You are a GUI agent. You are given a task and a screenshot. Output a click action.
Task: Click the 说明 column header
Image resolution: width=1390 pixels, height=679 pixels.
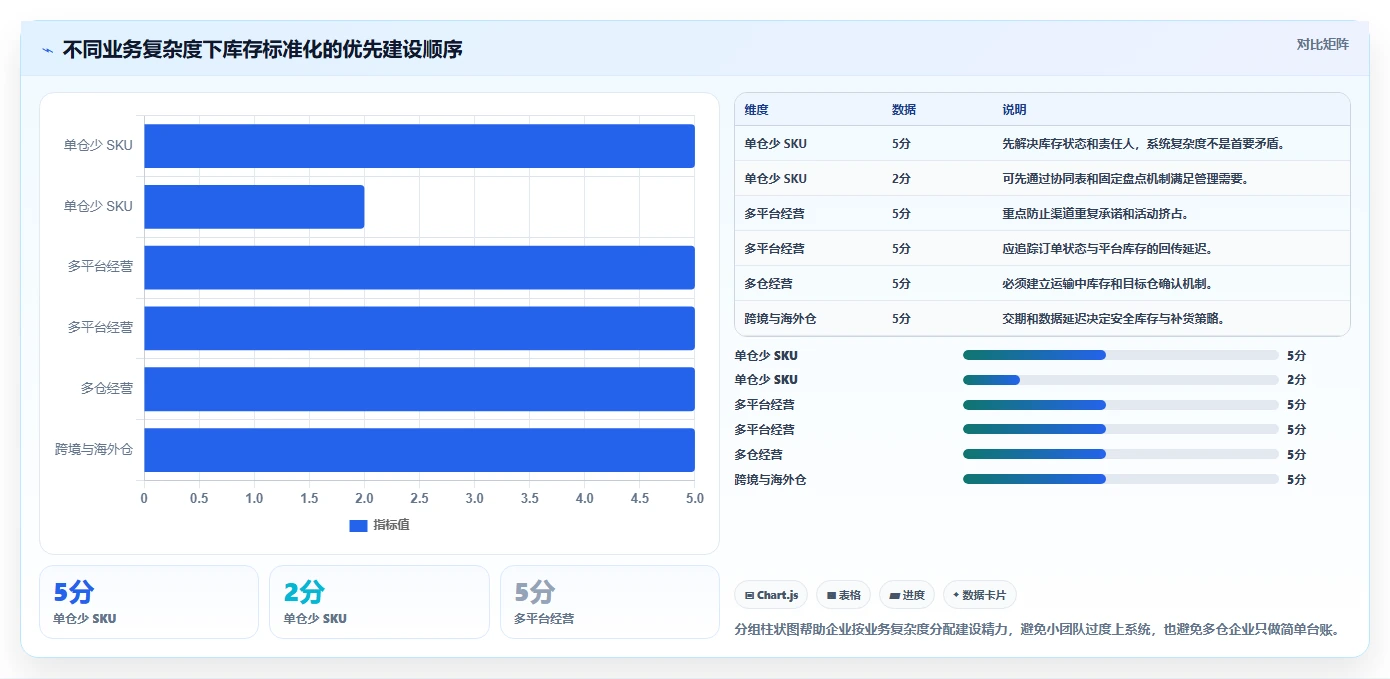click(1014, 110)
